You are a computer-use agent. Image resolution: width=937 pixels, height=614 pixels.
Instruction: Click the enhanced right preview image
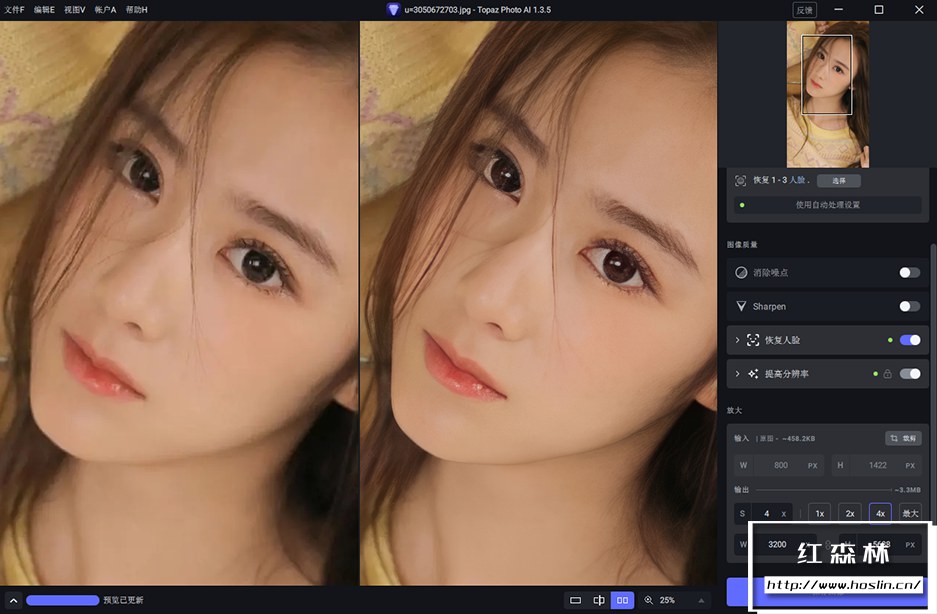point(538,303)
